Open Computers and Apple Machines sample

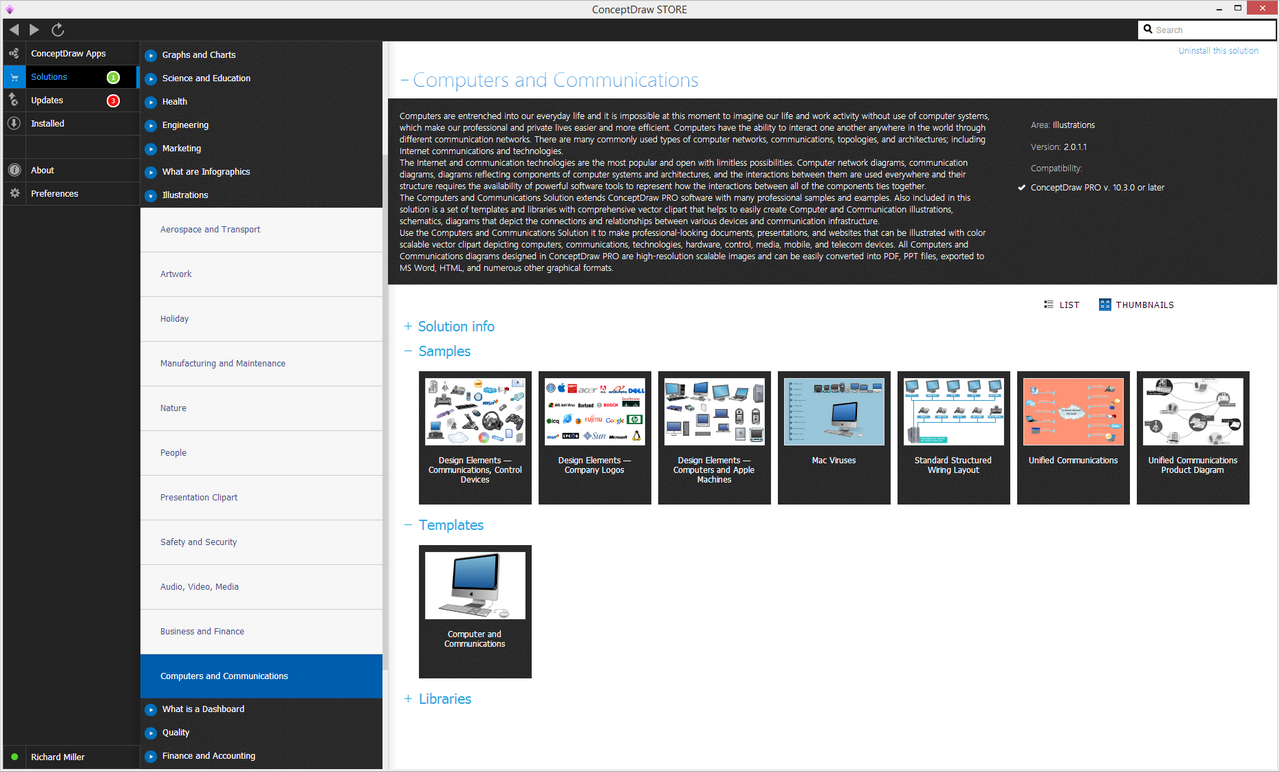pos(714,438)
